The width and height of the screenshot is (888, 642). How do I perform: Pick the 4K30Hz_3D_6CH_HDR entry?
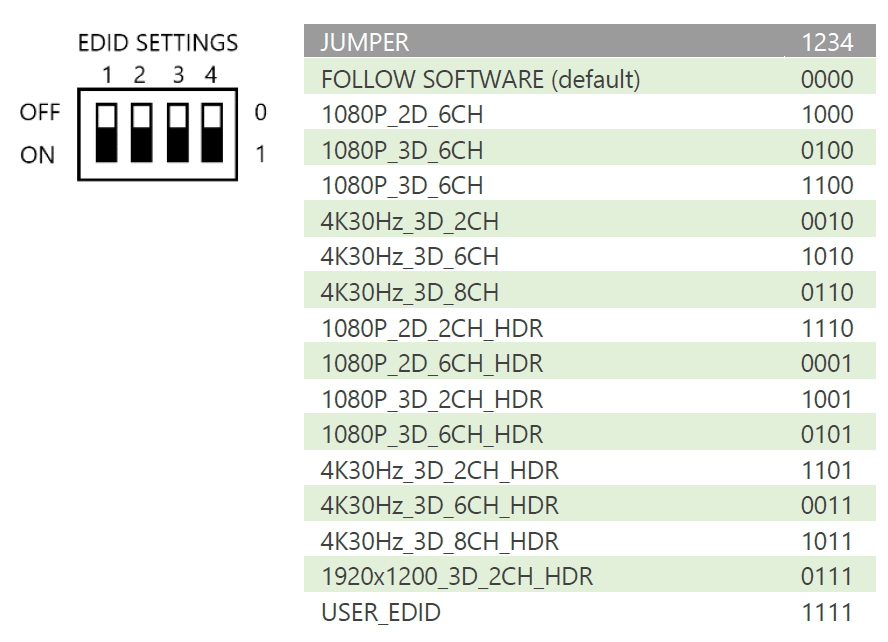click(x=440, y=506)
